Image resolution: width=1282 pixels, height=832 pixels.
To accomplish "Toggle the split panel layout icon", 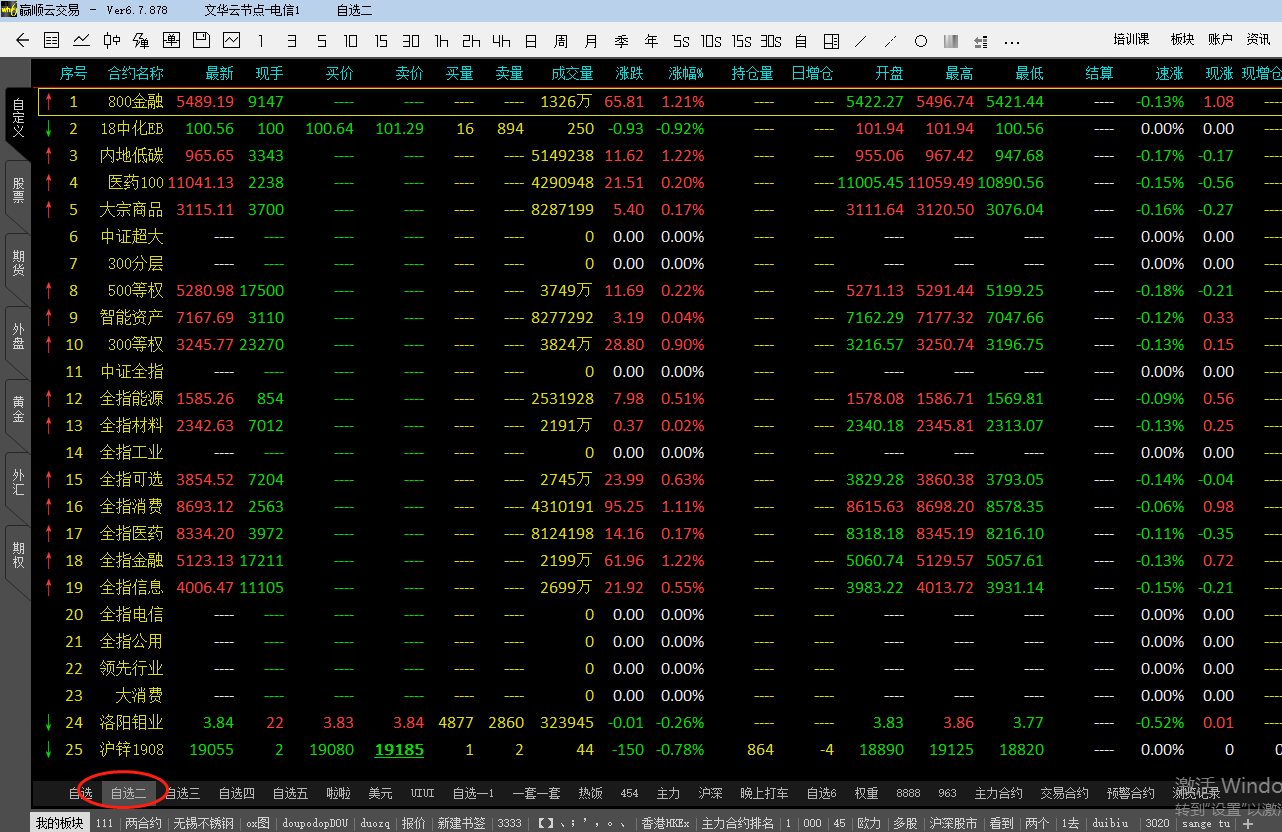I will (x=831, y=41).
